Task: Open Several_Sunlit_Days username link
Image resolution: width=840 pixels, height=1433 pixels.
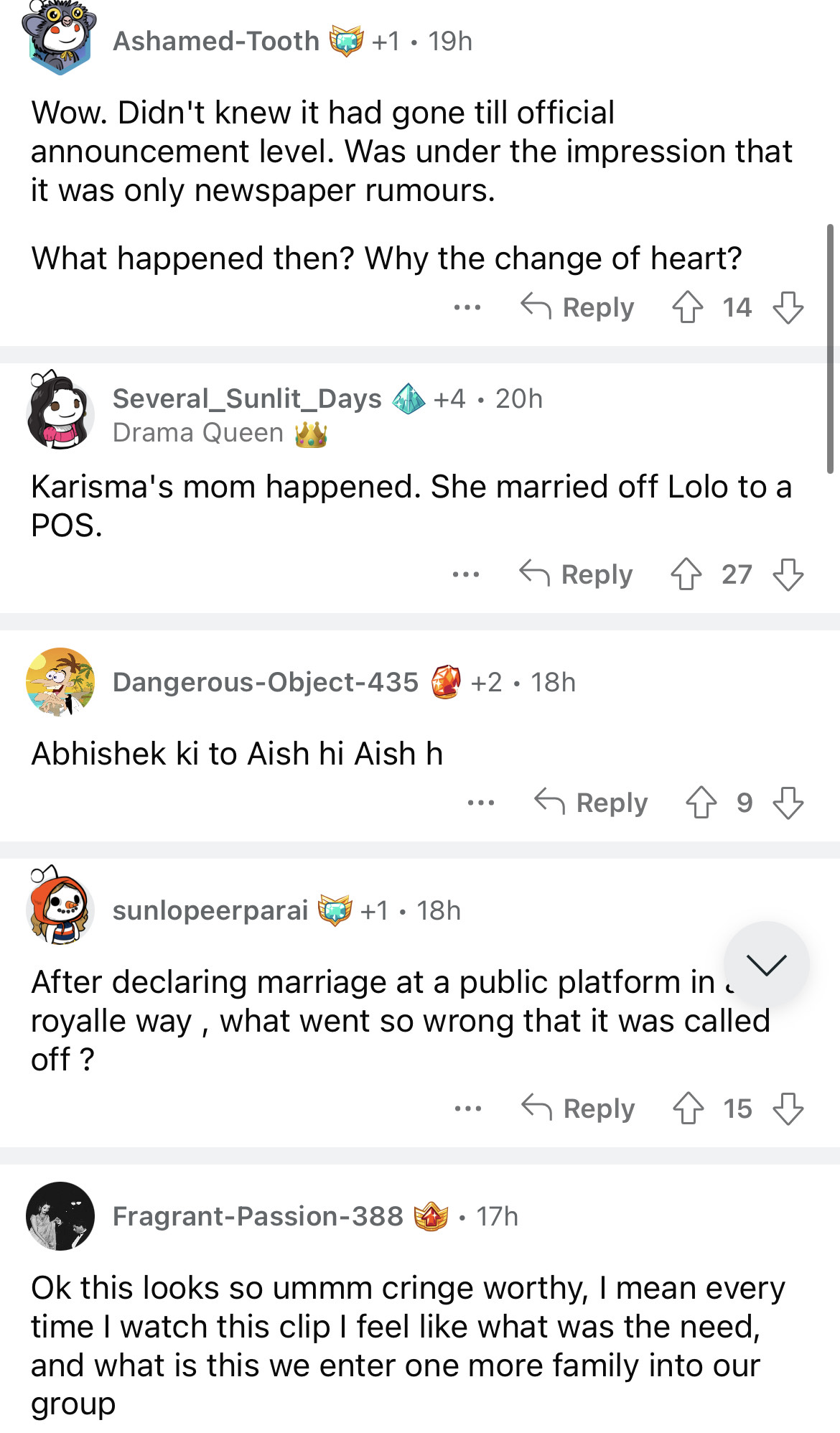Action: 247,398
